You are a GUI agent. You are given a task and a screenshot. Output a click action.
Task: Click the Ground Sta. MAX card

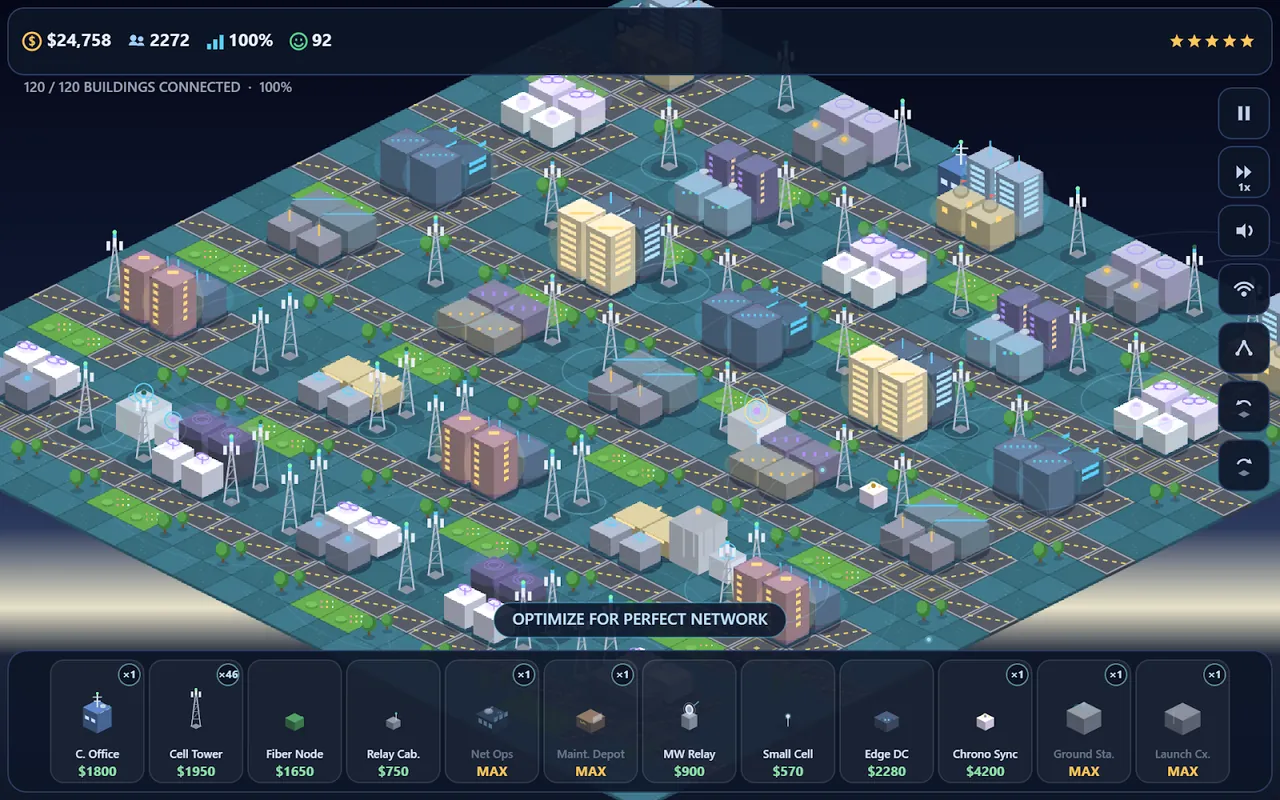[x=1084, y=721]
